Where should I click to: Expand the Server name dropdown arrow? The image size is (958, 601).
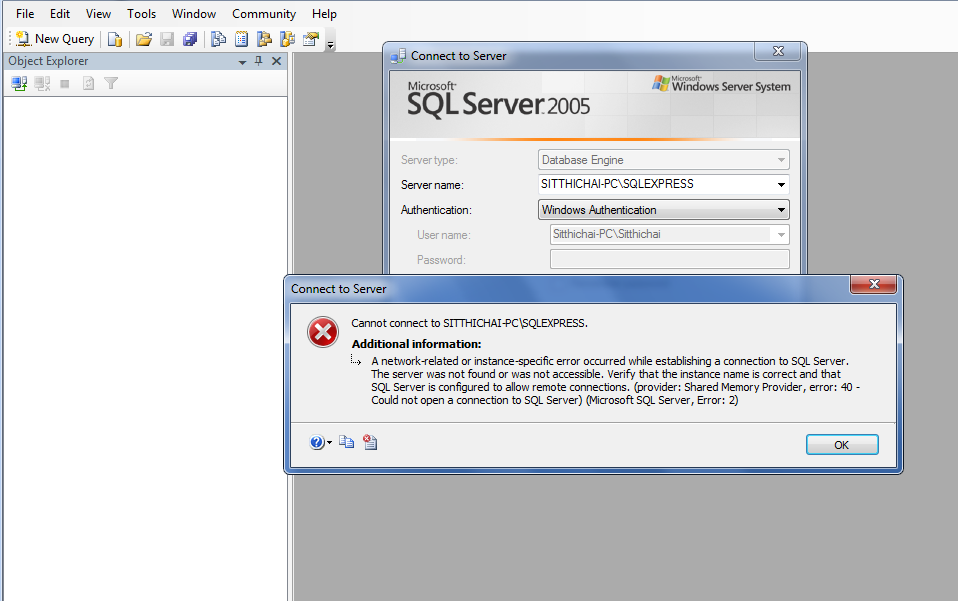coord(781,184)
